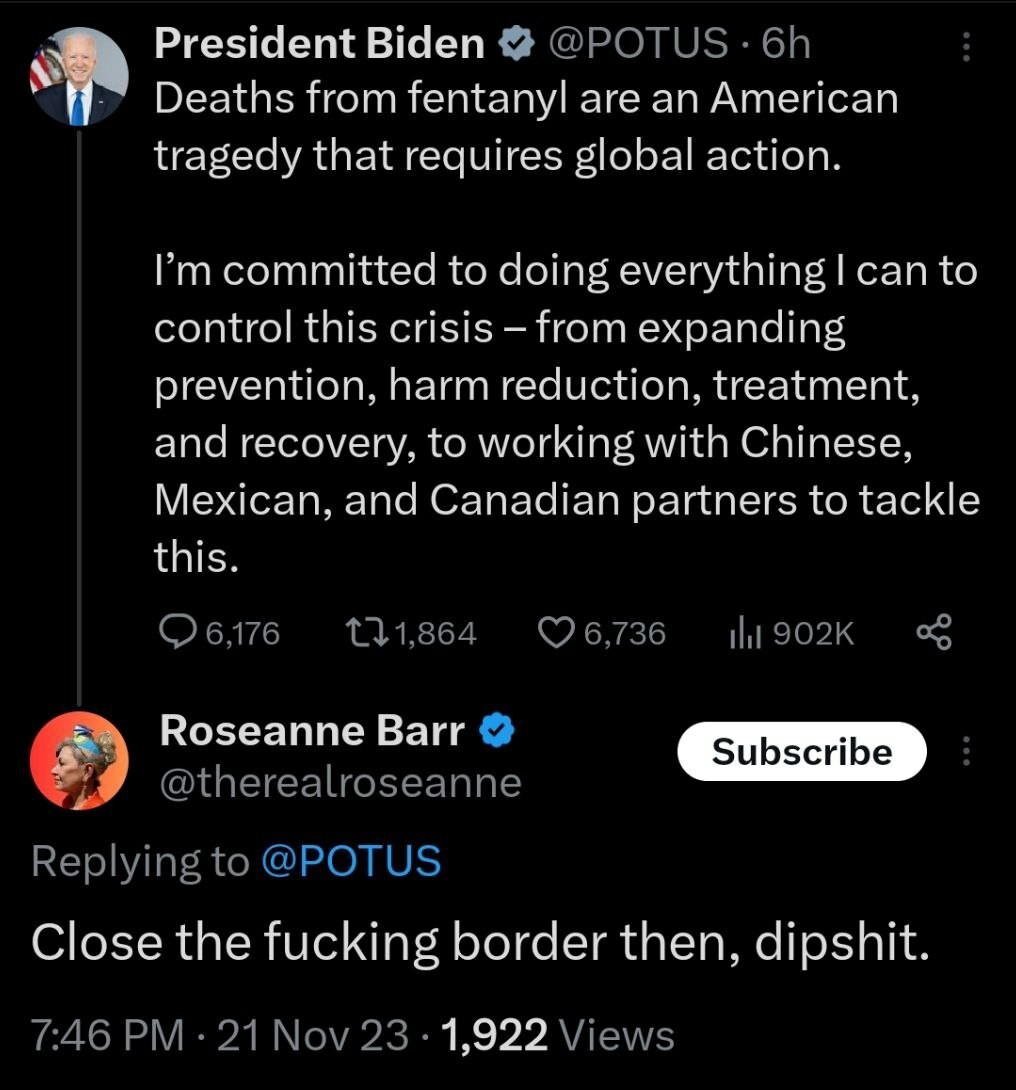Viewport: 1016px width, 1090px height.
Task: Click the share icon on Biden's tweet
Action: pyautogui.click(x=934, y=632)
